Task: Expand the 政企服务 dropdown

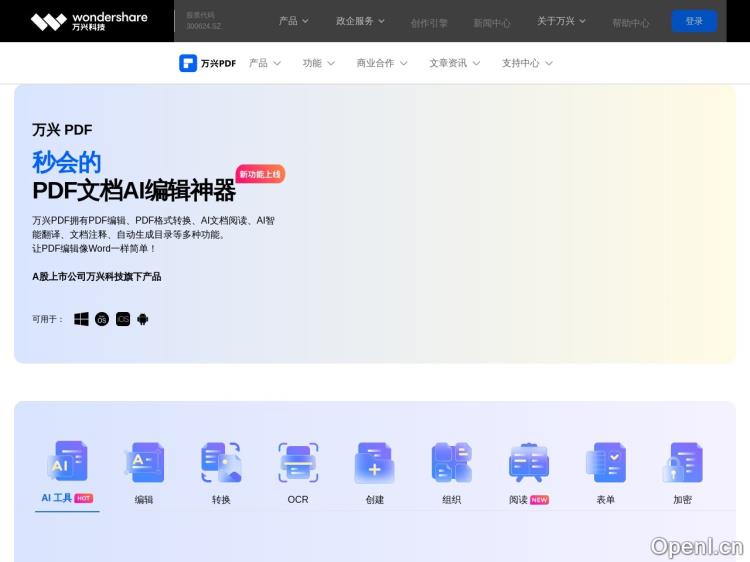Action: tap(360, 21)
